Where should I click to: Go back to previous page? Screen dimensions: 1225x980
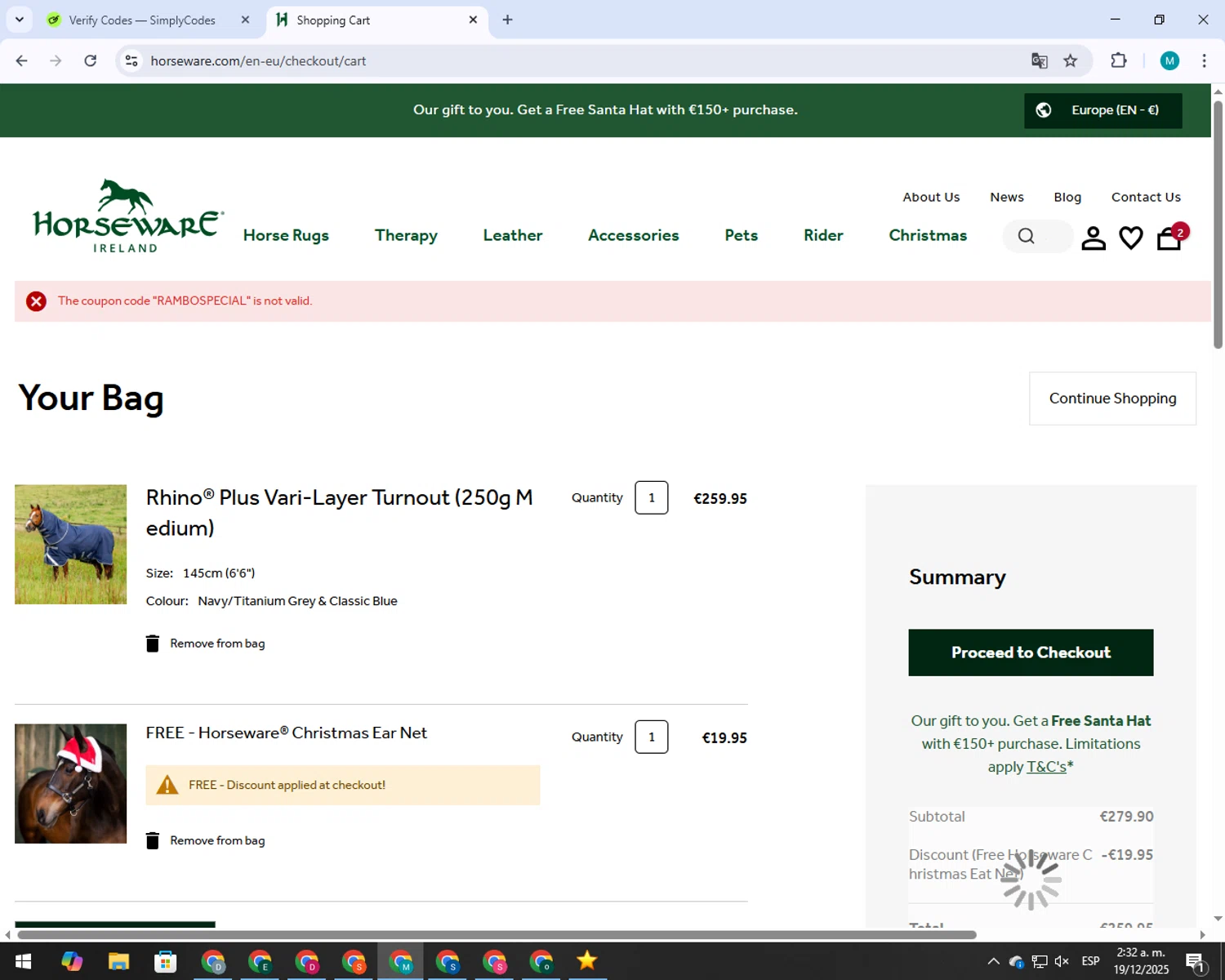coord(22,60)
